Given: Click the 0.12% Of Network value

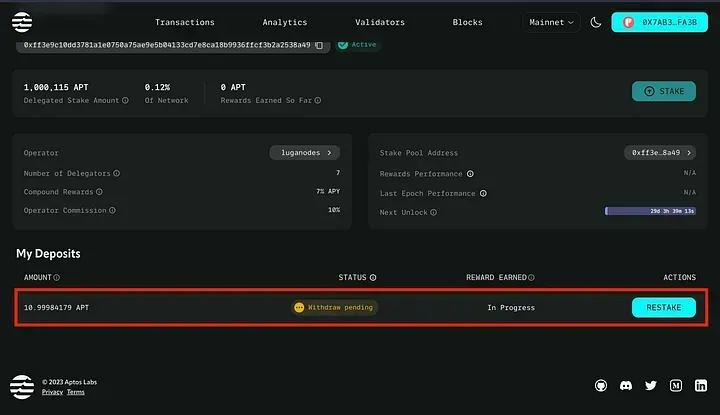Looking at the screenshot, I should [157, 87].
